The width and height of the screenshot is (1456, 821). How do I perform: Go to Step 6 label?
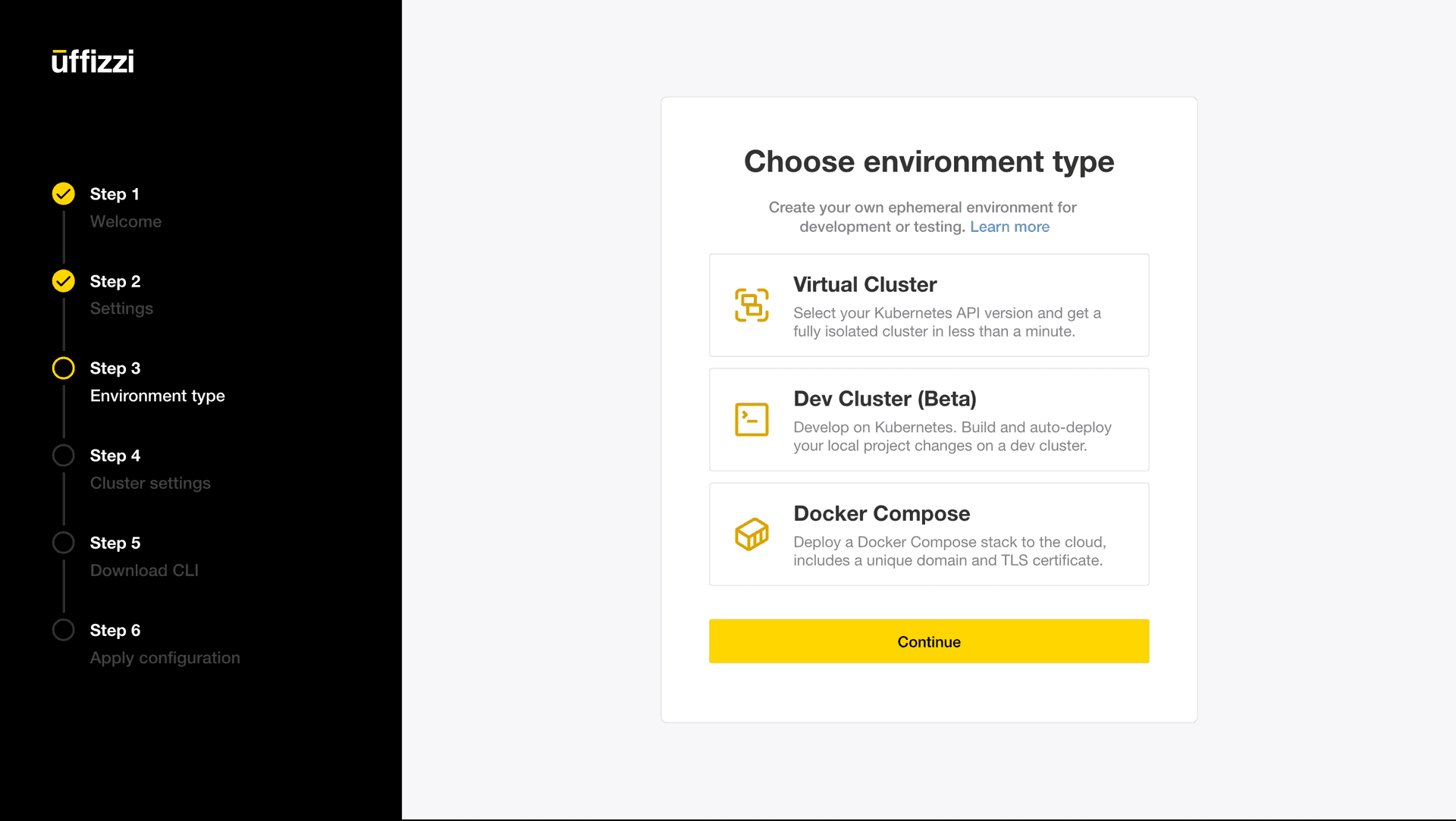[115, 630]
